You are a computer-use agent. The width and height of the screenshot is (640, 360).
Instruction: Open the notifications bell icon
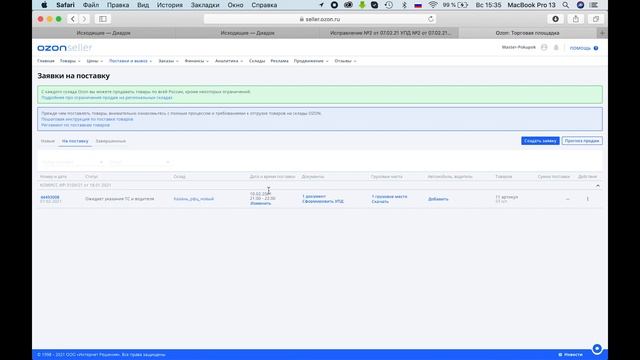click(x=556, y=47)
